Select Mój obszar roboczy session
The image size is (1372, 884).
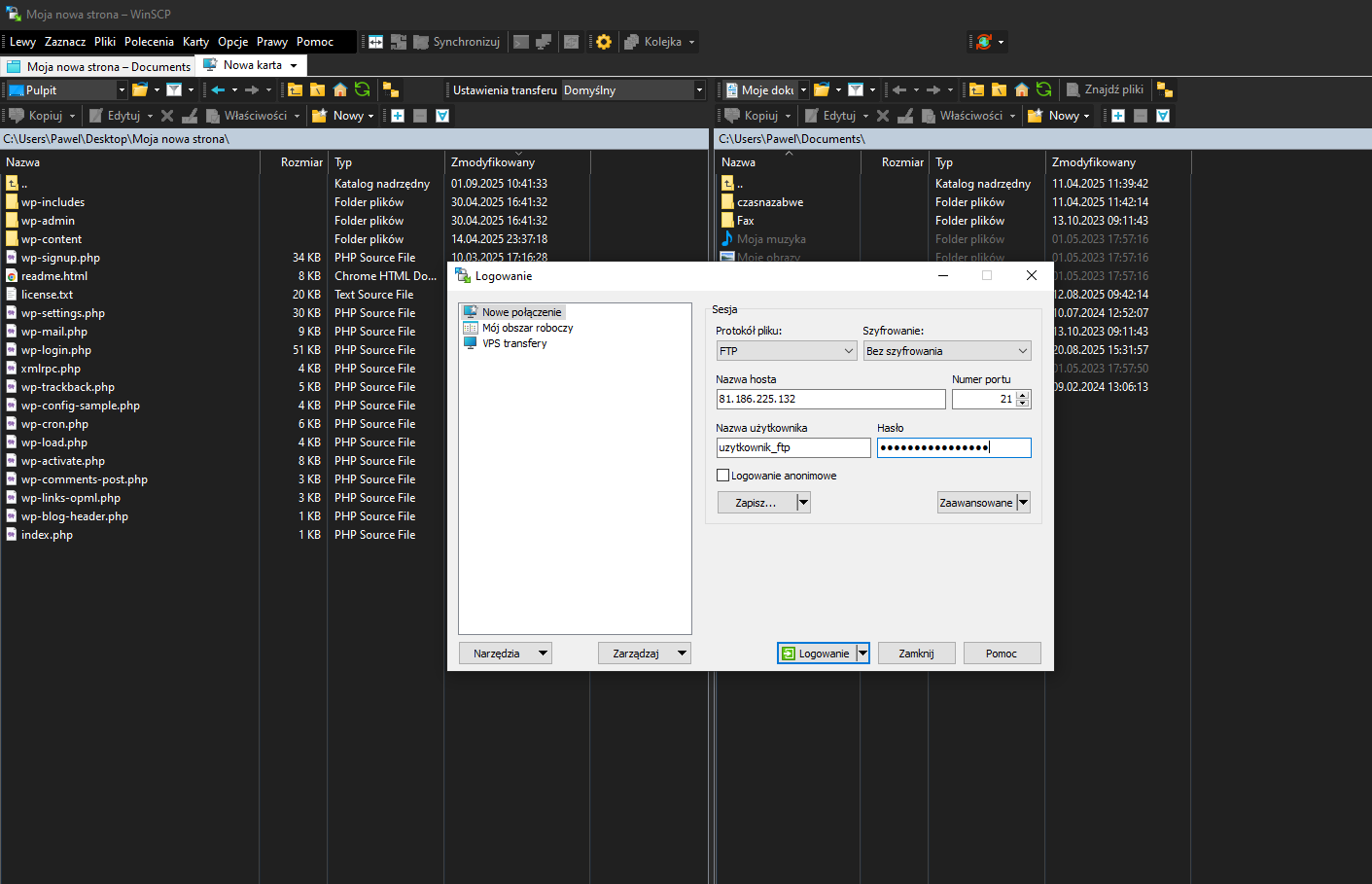click(518, 328)
